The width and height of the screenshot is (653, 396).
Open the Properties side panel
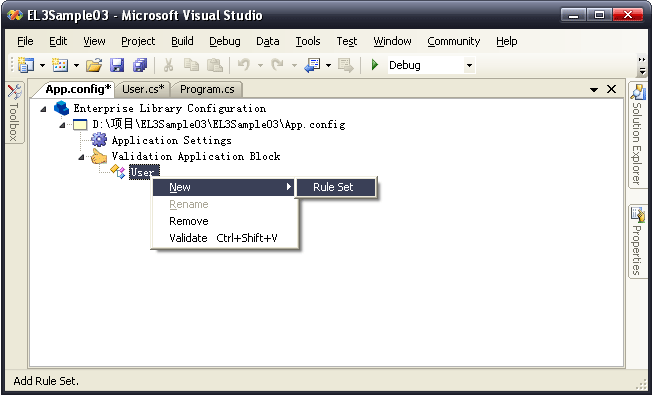coord(637,242)
